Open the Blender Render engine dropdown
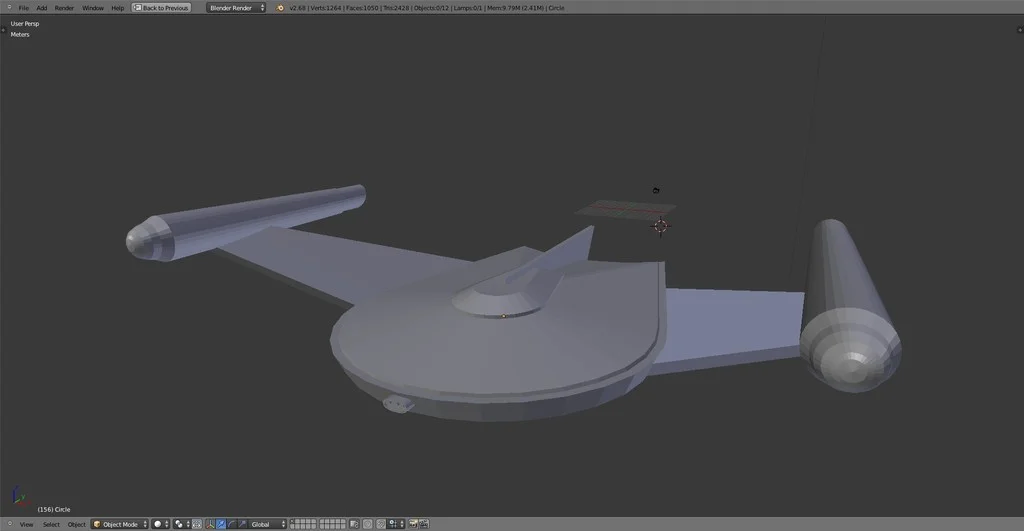This screenshot has width=1024, height=531. coord(236,8)
